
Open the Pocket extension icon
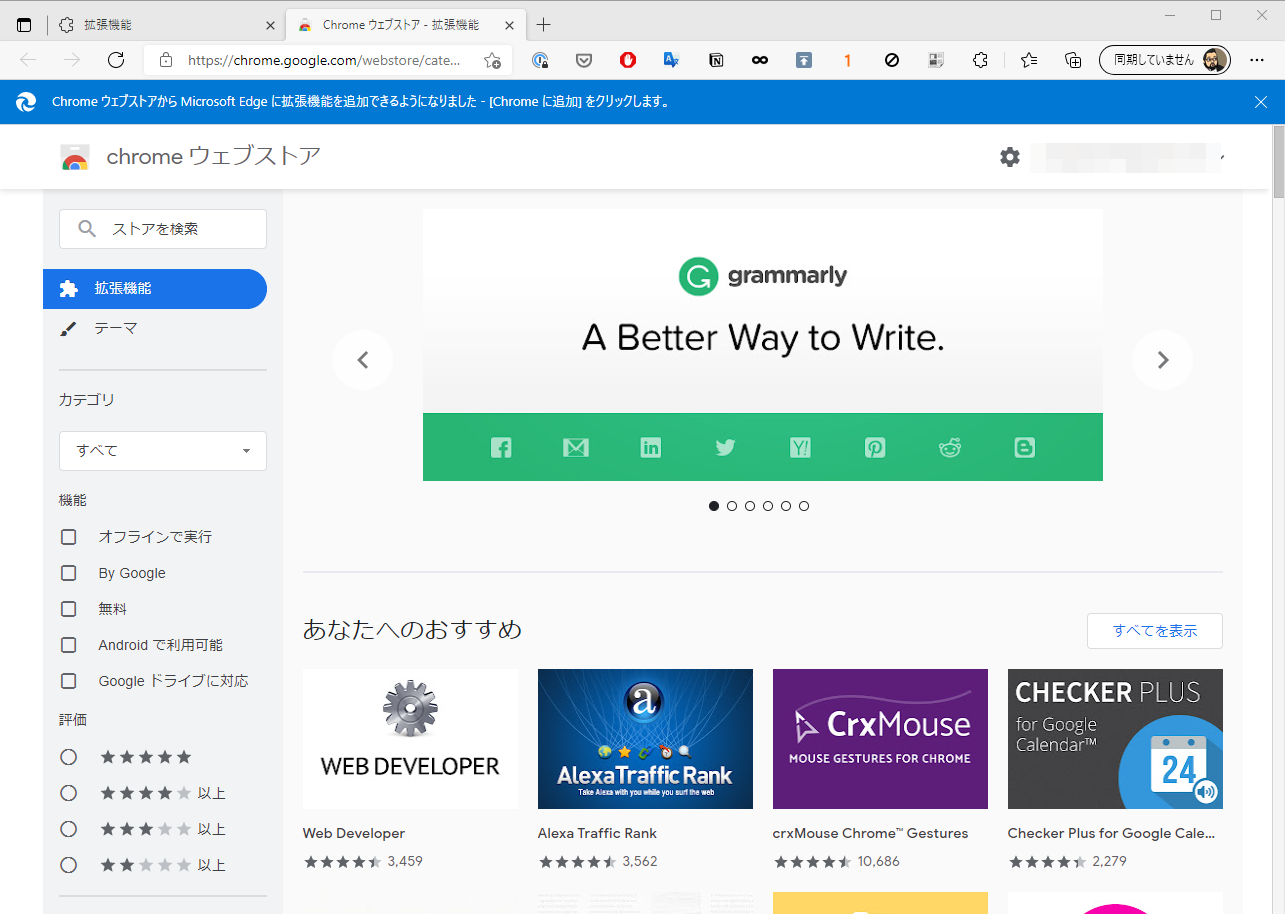(584, 60)
